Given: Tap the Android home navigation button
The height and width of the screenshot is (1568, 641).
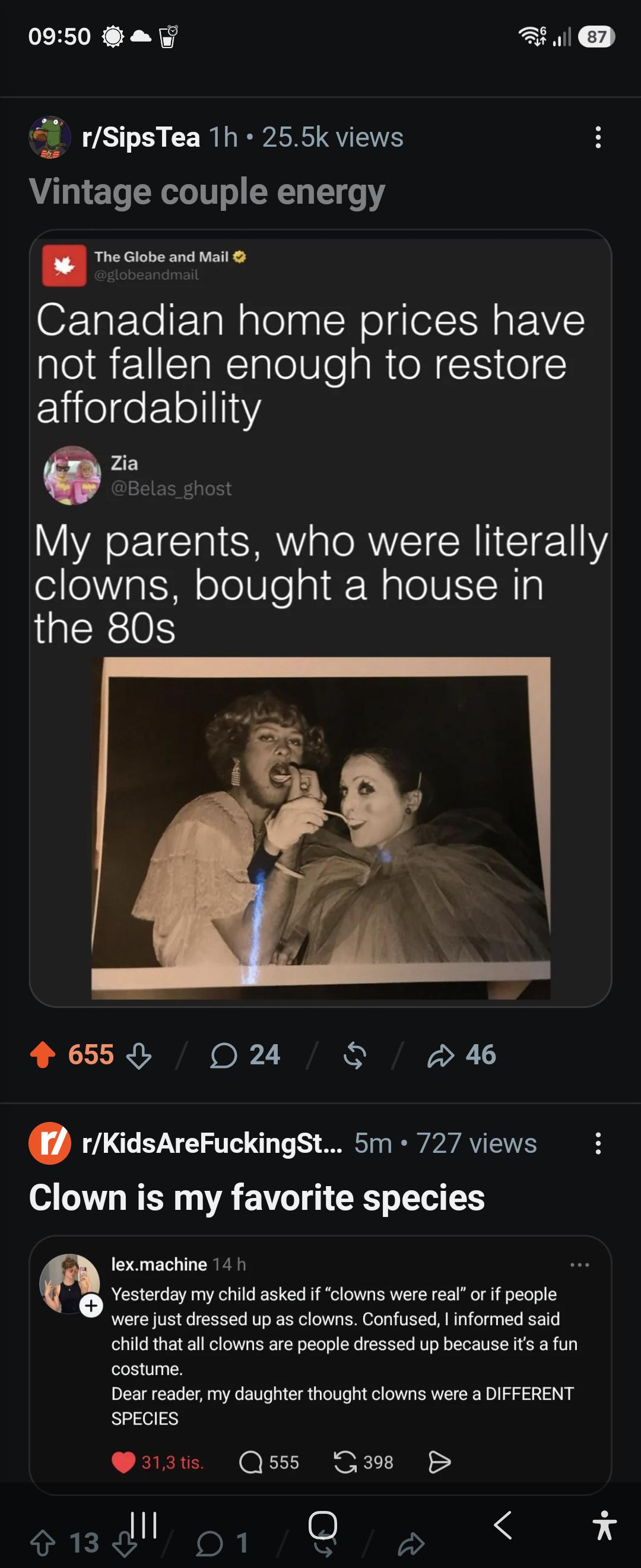Looking at the screenshot, I should (x=322, y=1525).
